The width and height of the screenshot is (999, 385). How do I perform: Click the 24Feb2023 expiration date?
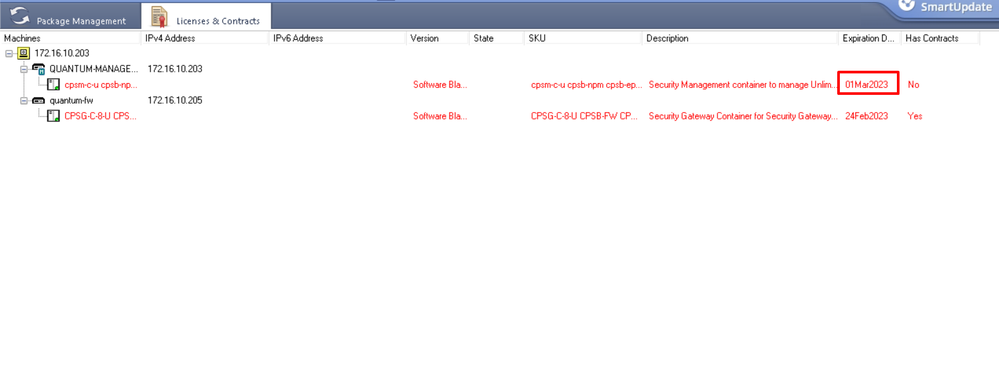click(x=866, y=116)
